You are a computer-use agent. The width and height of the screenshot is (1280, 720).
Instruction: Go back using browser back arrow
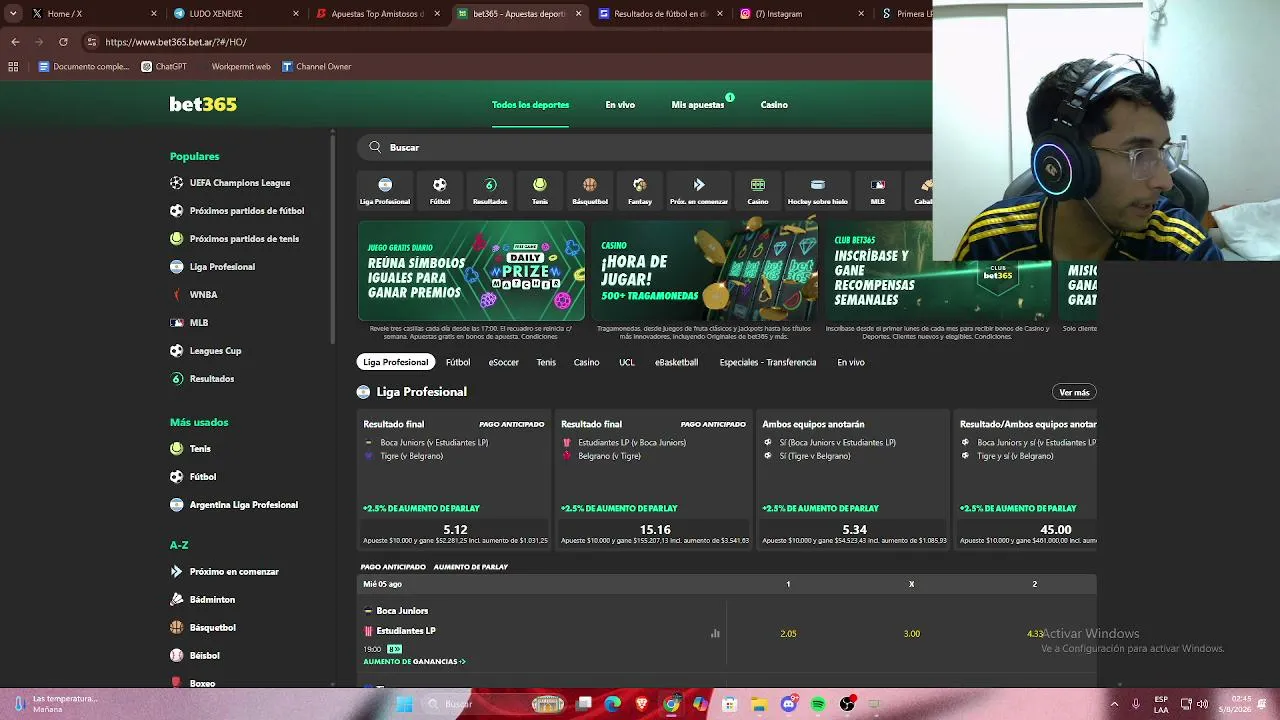click(15, 42)
